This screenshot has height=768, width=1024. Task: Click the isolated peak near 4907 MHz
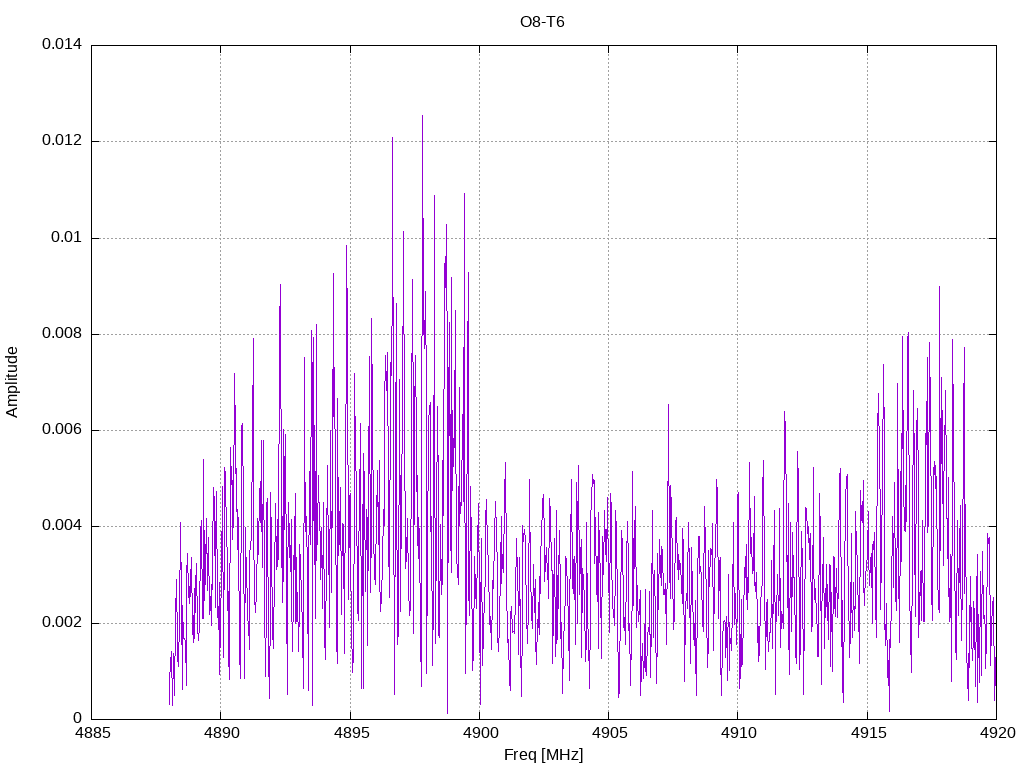[x=668, y=407]
